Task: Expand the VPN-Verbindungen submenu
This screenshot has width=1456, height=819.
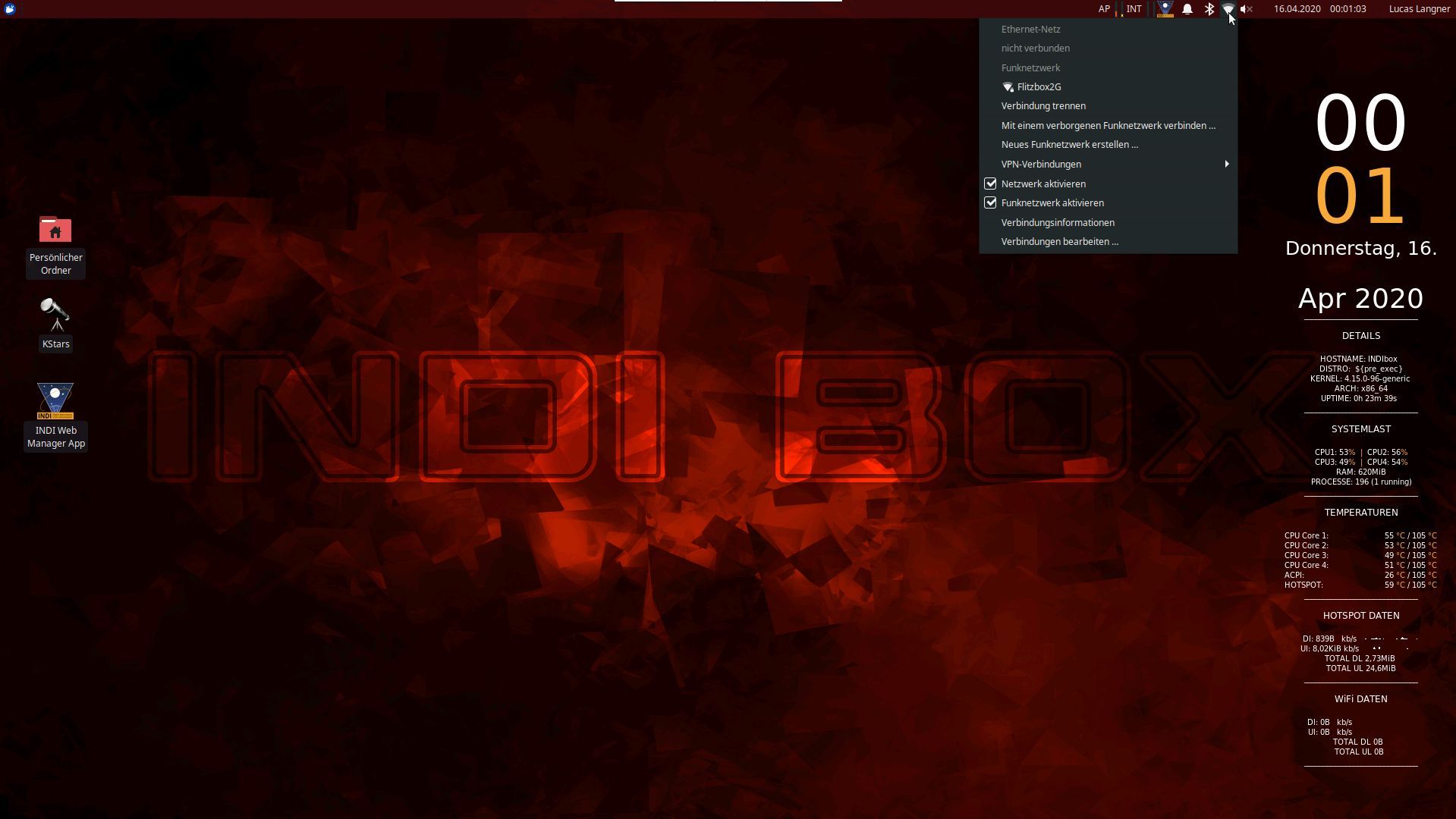Action: pyautogui.click(x=1041, y=164)
